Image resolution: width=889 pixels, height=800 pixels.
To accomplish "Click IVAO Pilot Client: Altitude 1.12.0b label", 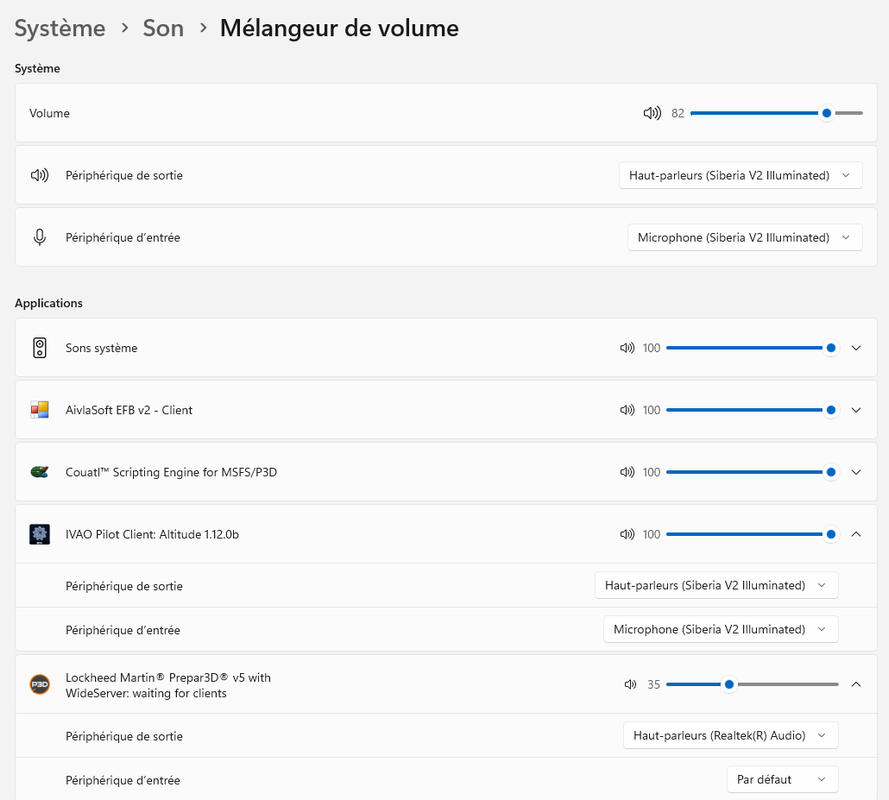I will coord(152,534).
